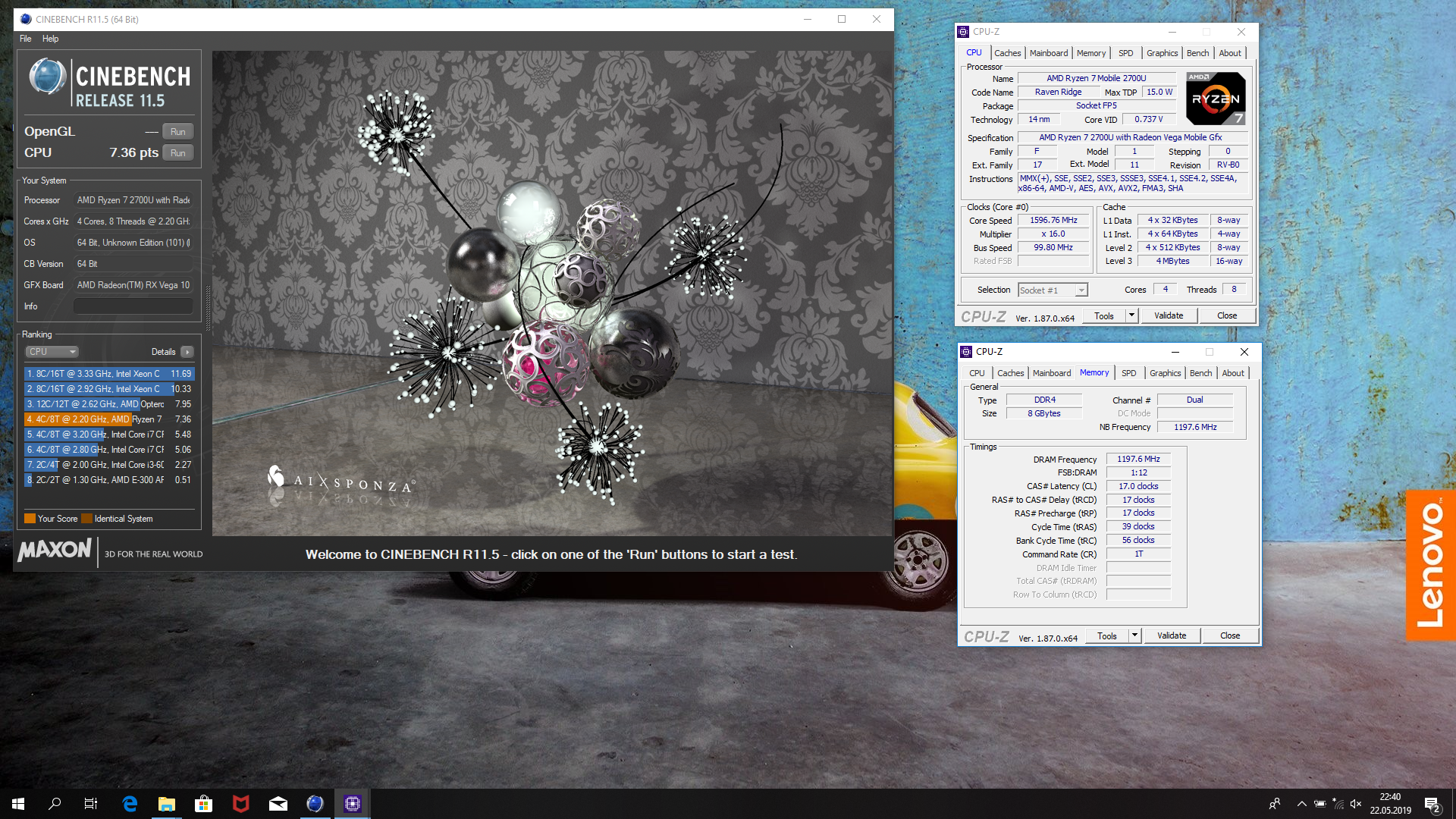The width and height of the screenshot is (1456, 819).
Task: Open Graphics tab in top CPU-Z
Action: (1162, 53)
